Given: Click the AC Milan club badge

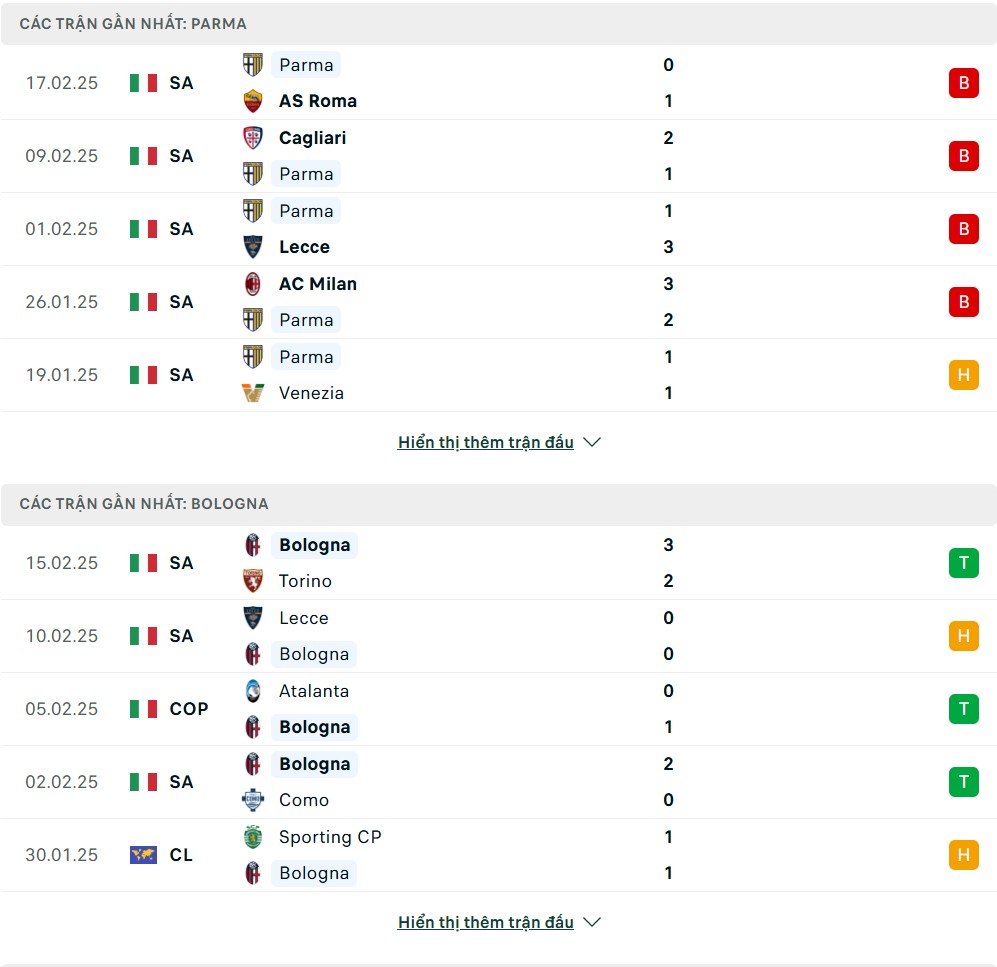Looking at the screenshot, I should (253, 284).
